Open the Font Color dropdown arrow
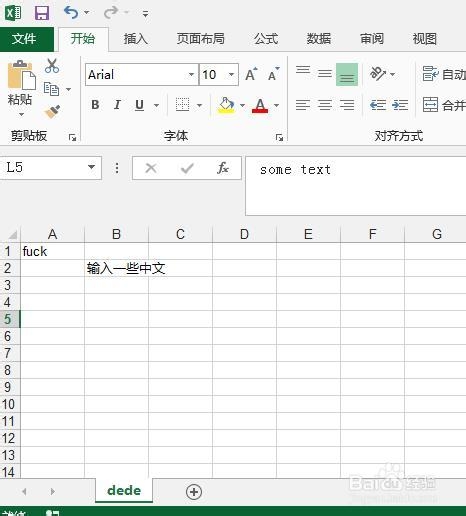 click(276, 105)
